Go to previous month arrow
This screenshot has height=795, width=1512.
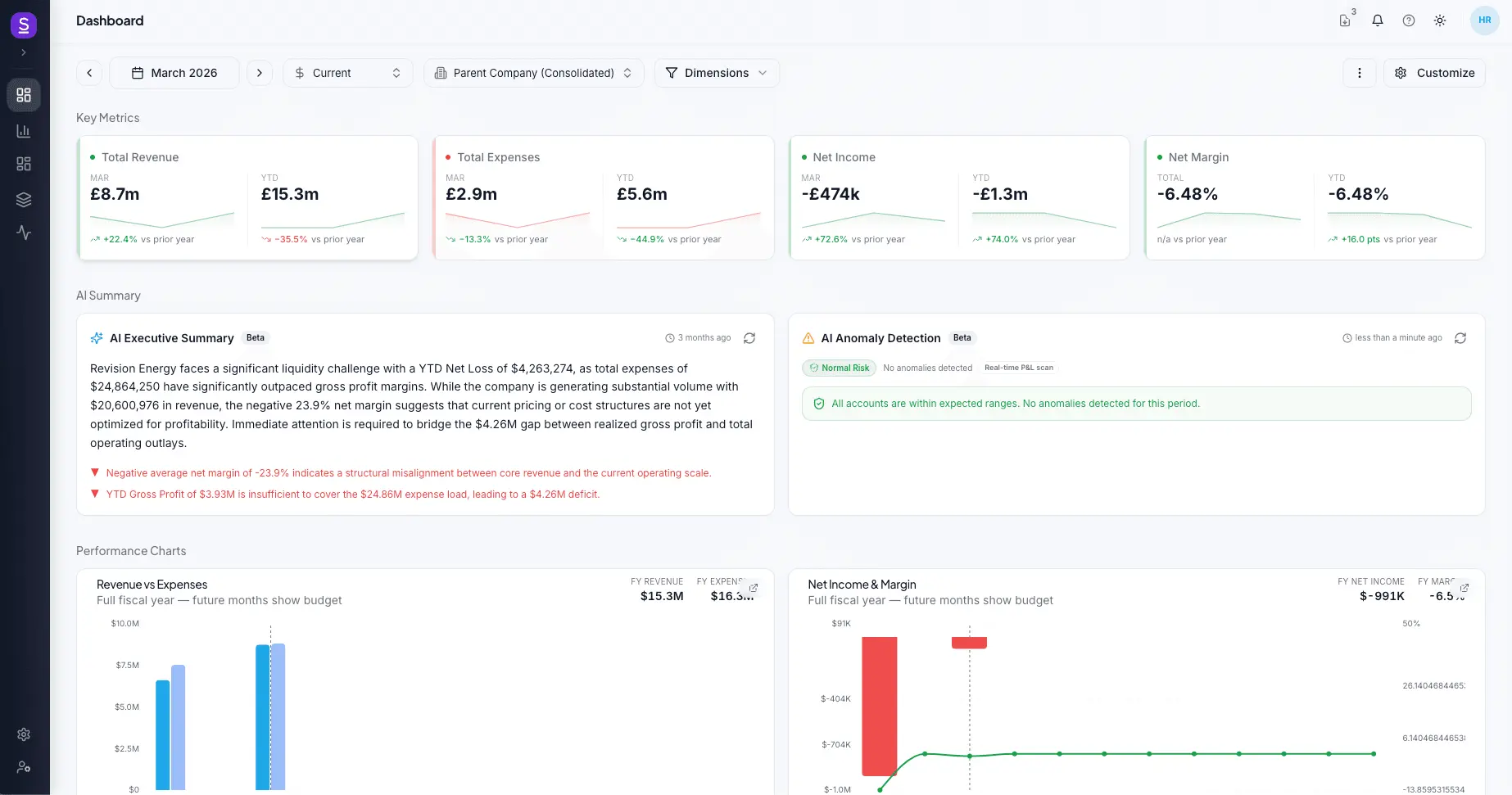point(89,73)
